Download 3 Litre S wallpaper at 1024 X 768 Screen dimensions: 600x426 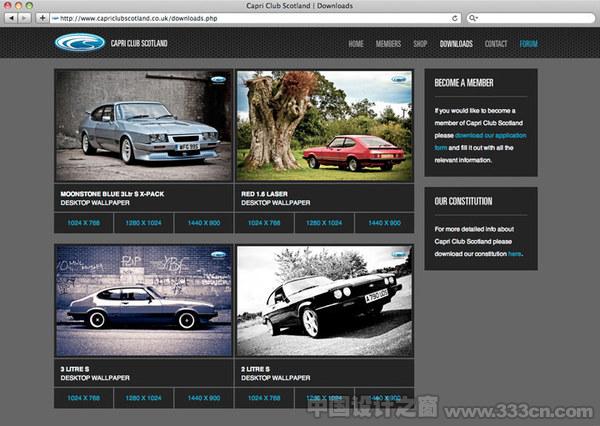coord(83,398)
